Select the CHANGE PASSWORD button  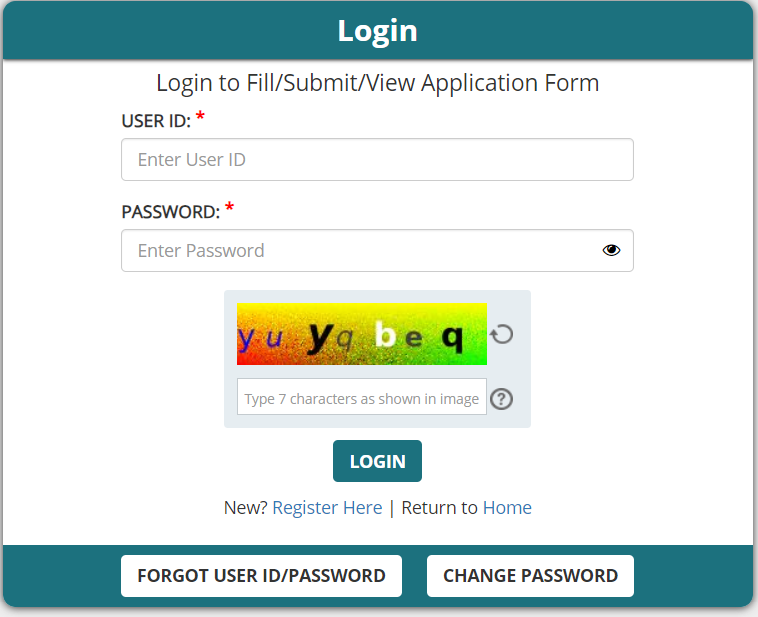[530, 576]
